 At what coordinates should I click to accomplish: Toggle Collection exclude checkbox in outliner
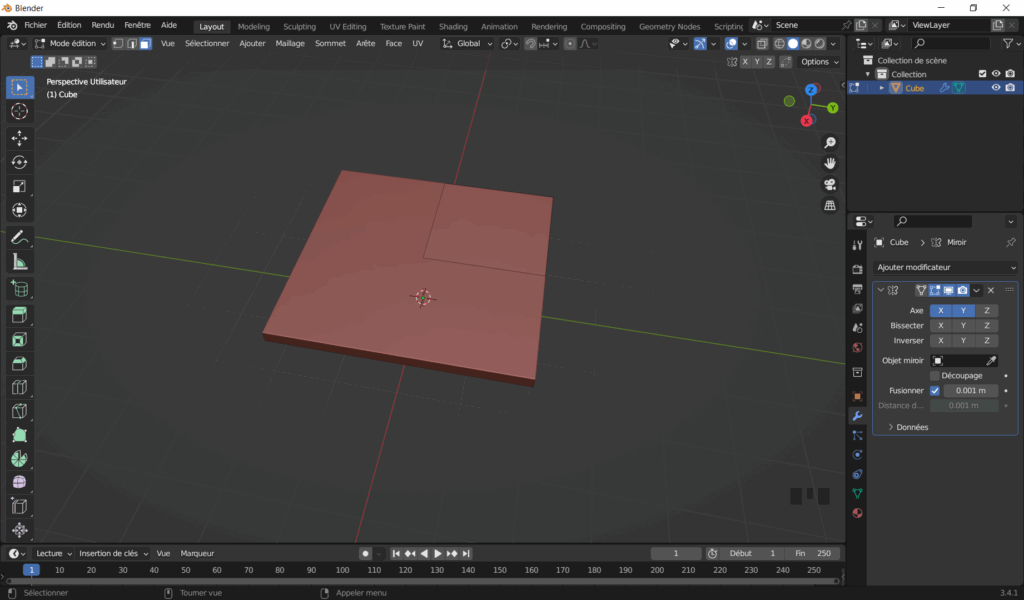[x=982, y=74]
